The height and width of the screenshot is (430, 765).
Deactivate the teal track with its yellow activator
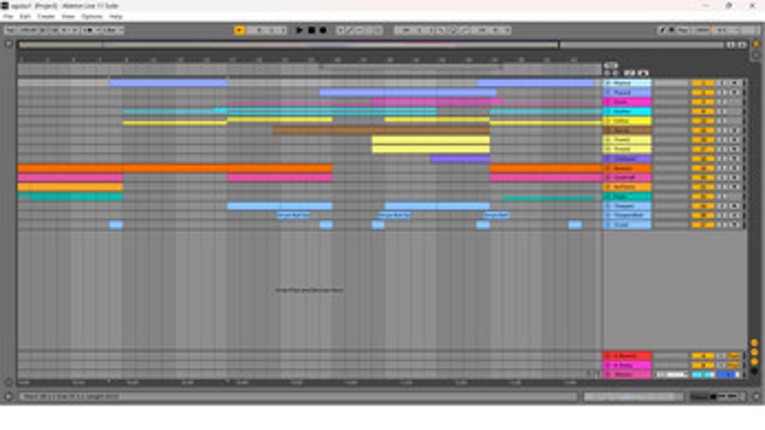click(703, 196)
